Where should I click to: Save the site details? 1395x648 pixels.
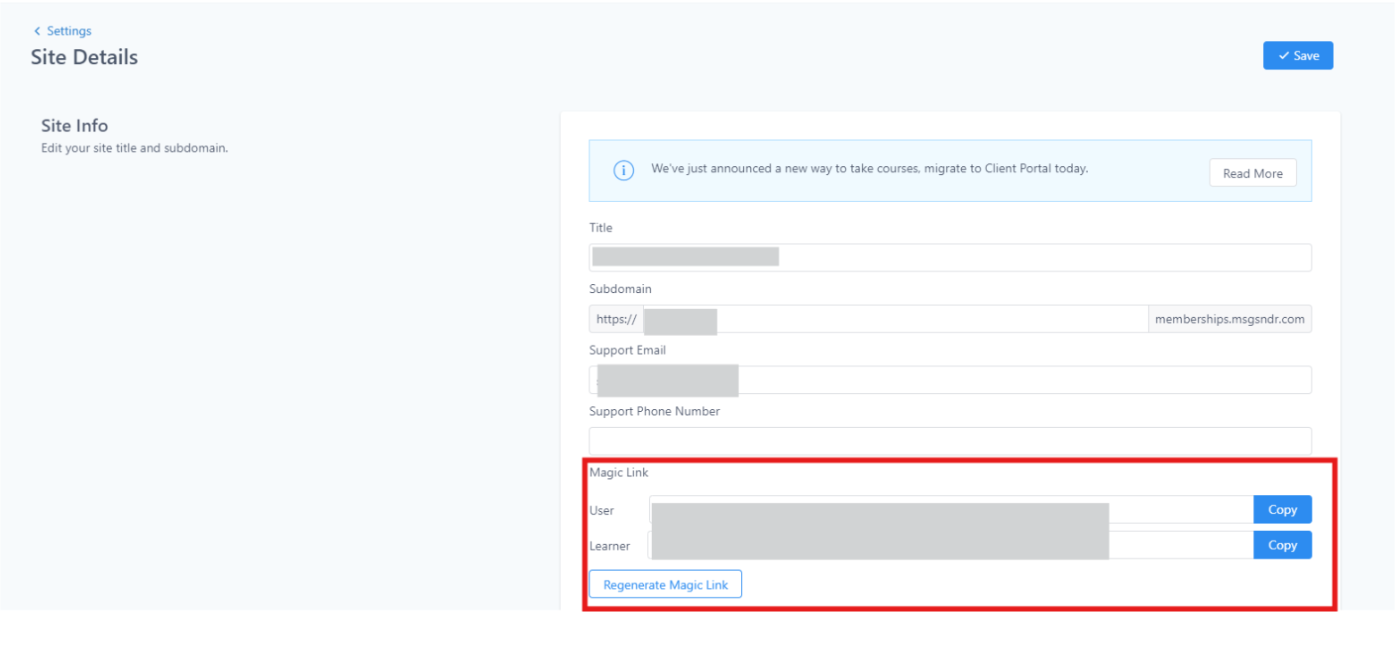[x=1297, y=56]
